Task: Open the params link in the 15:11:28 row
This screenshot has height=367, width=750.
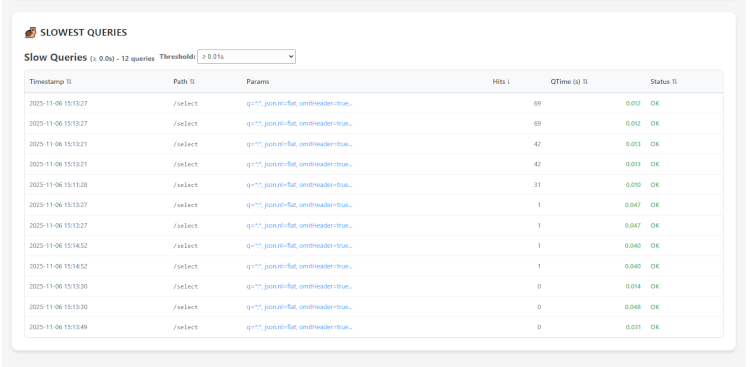Action: 299,185
